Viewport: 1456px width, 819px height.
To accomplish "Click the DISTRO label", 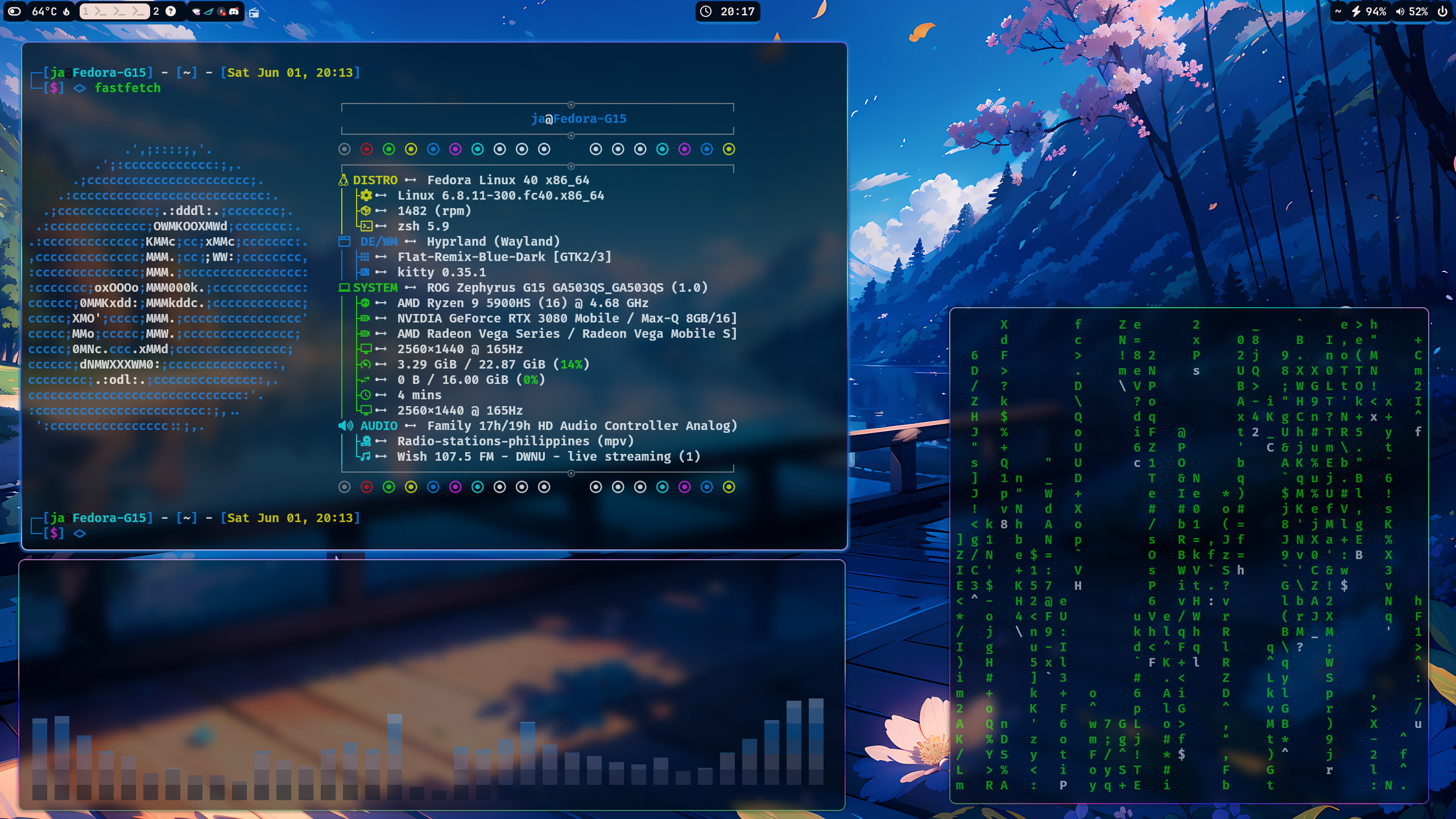I will (375, 180).
